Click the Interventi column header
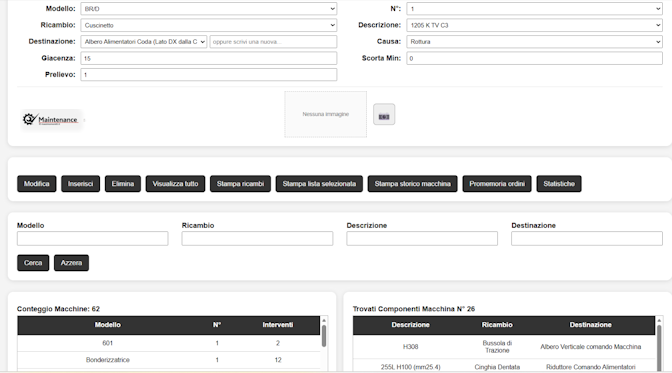The image size is (672, 373). click(278, 325)
